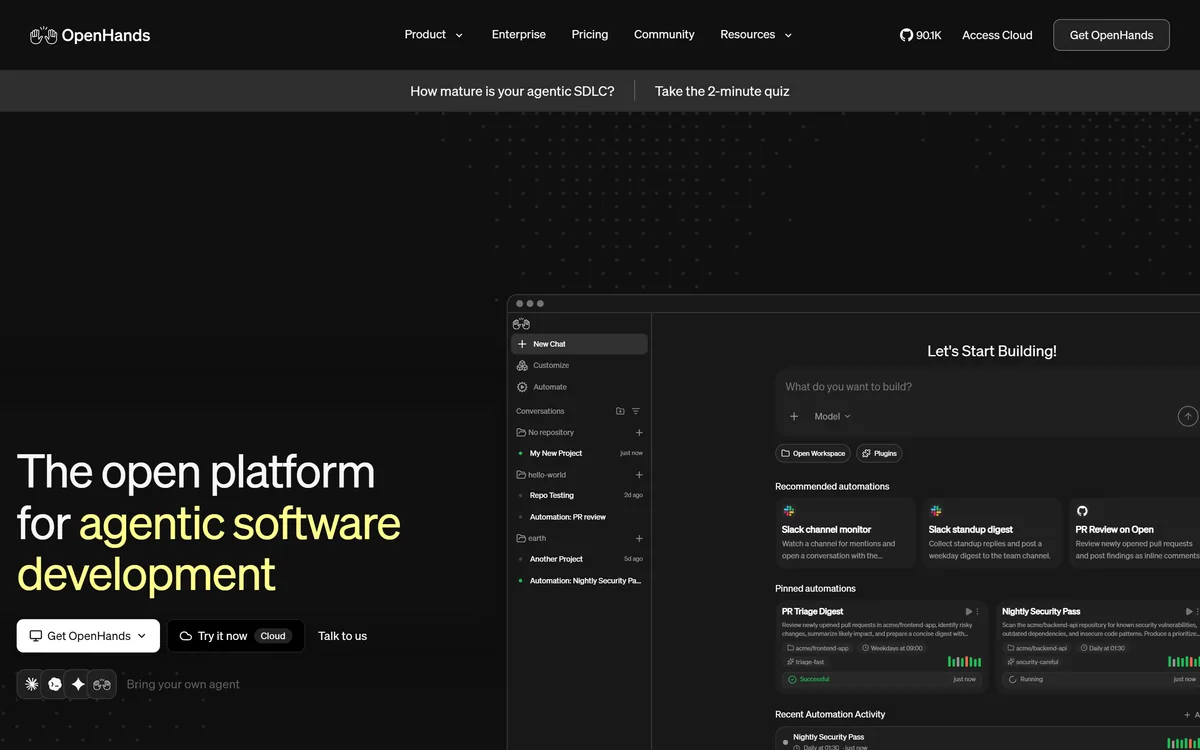This screenshot has width=1200, height=750.
Task: Open the Model selector dropdown
Action: (x=832, y=416)
